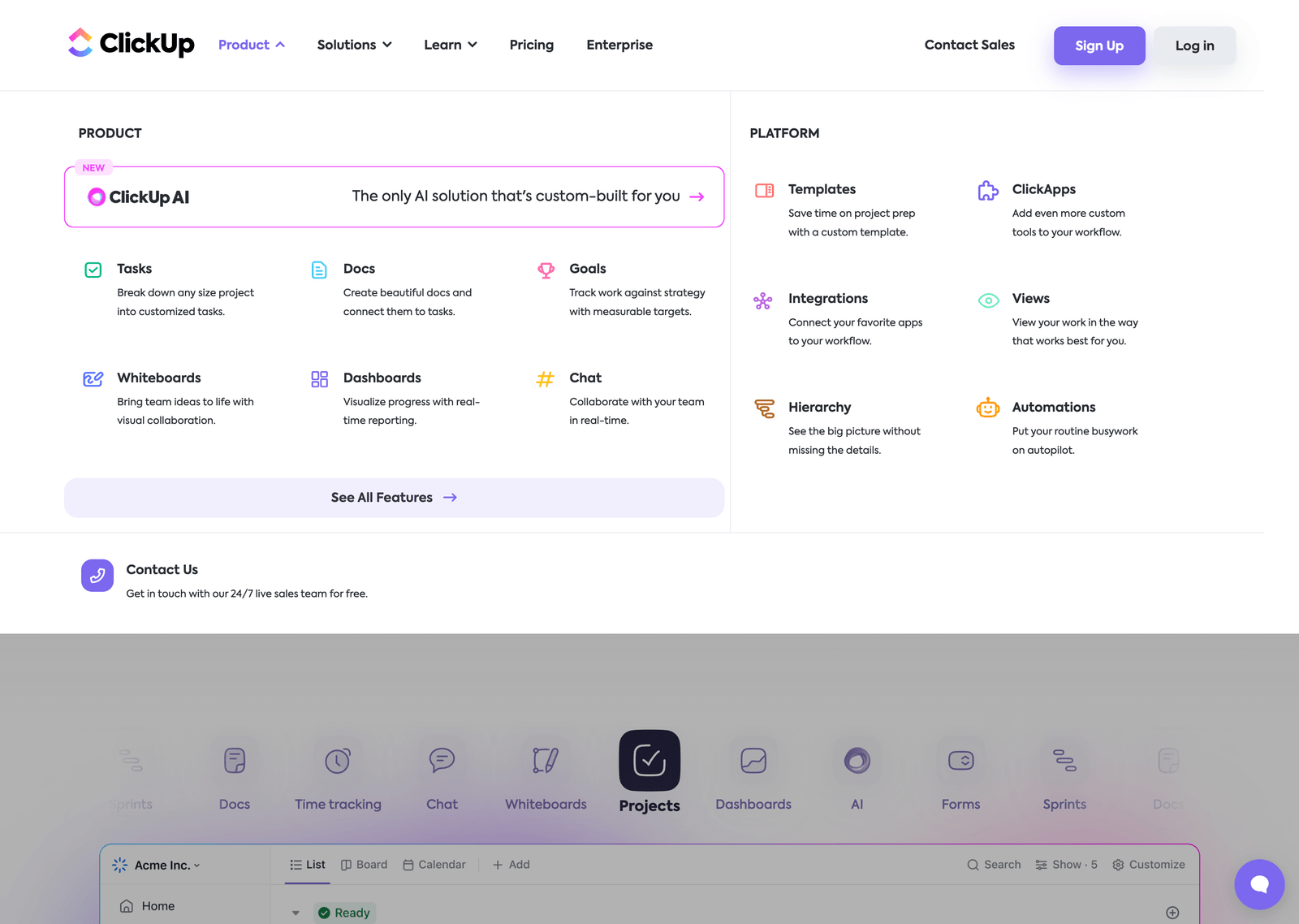The image size is (1299, 924).
Task: Click the Templates icon under Platform
Action: (765, 191)
